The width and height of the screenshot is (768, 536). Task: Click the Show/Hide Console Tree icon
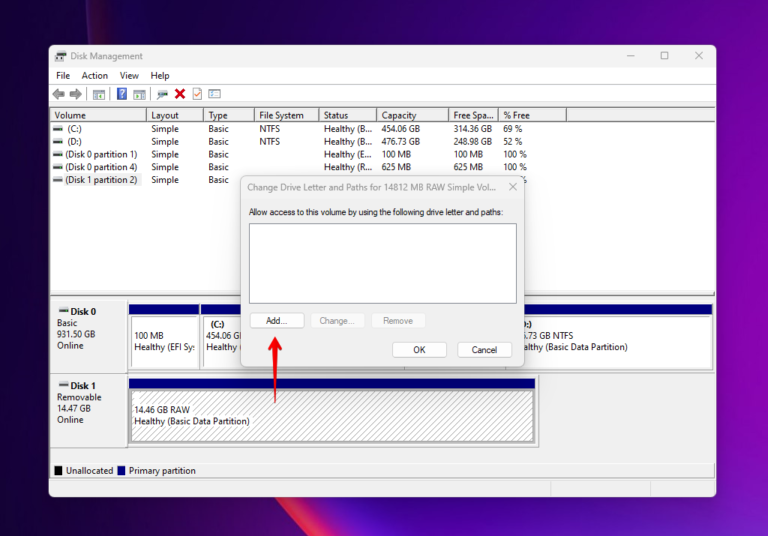[x=99, y=94]
